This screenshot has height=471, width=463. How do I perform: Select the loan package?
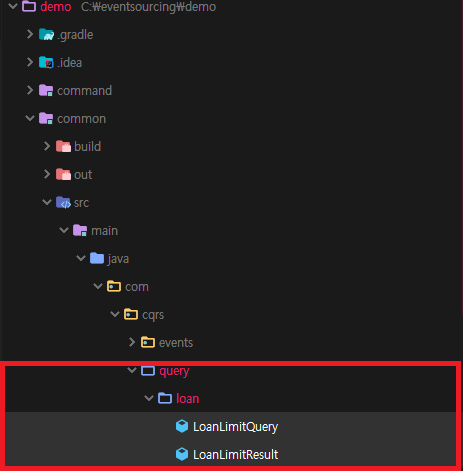click(187, 399)
